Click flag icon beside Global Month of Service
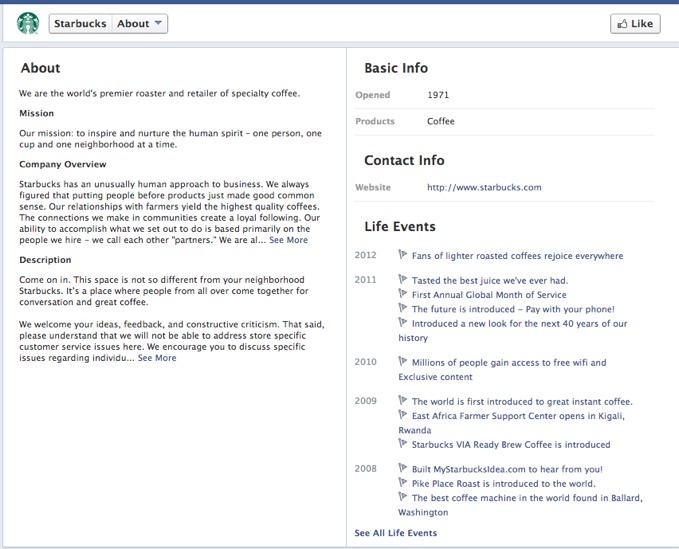 (403, 294)
